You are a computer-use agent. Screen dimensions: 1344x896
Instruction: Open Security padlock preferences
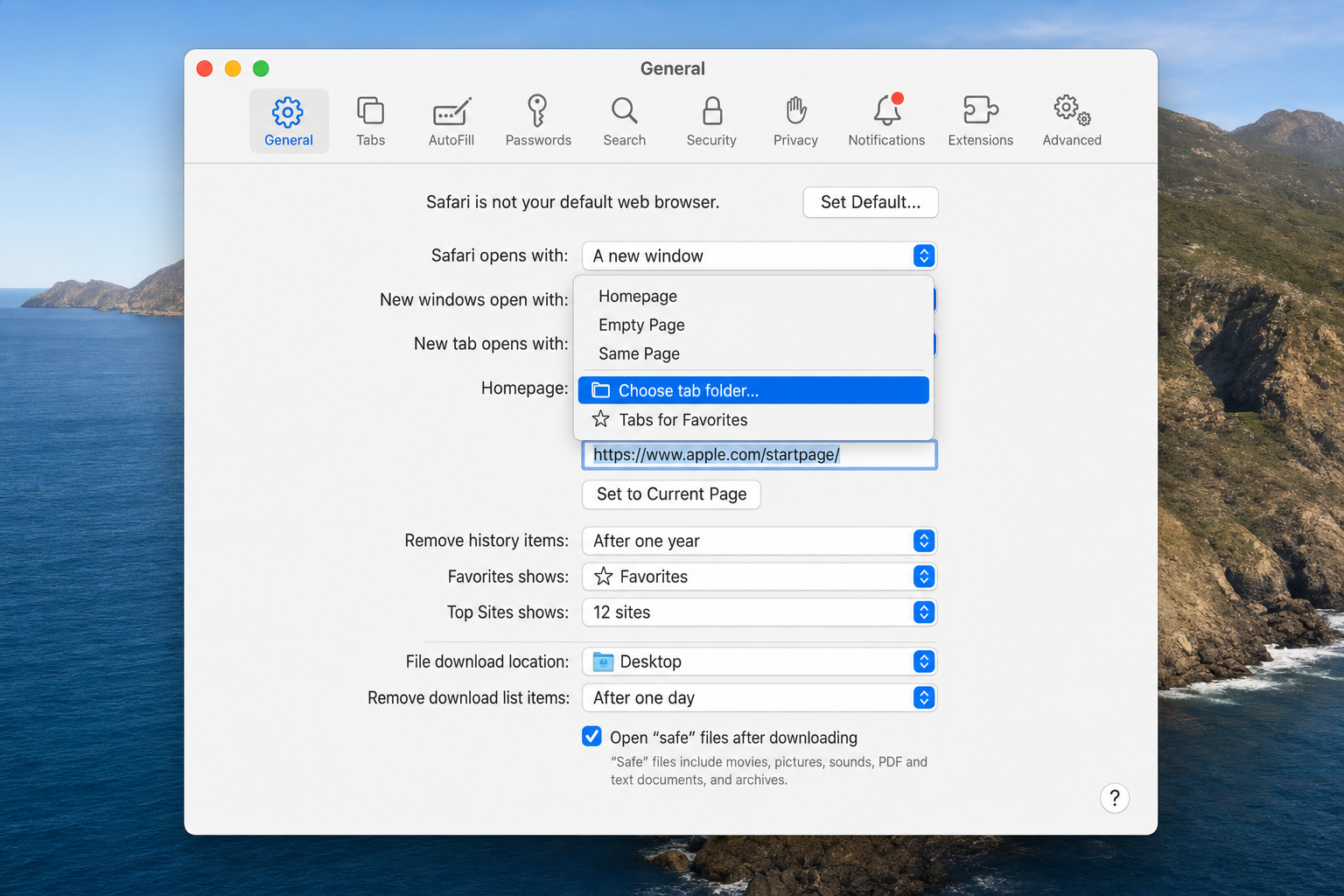pos(711,122)
